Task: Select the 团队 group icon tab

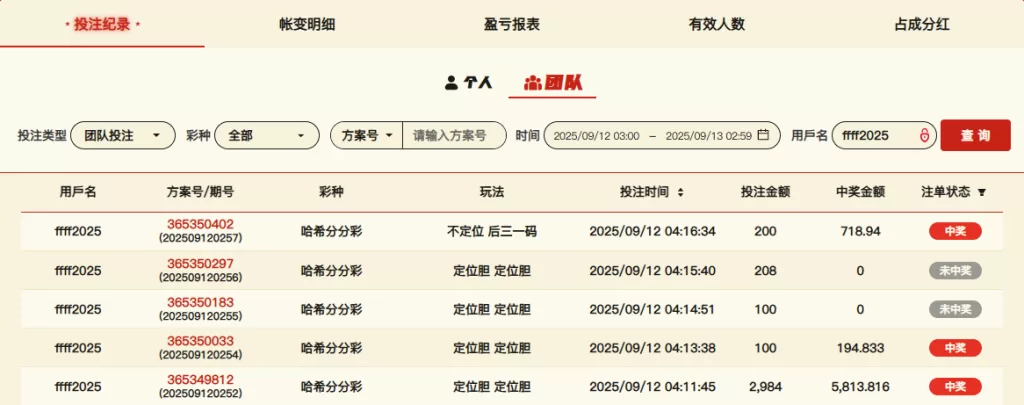Action: click(533, 83)
